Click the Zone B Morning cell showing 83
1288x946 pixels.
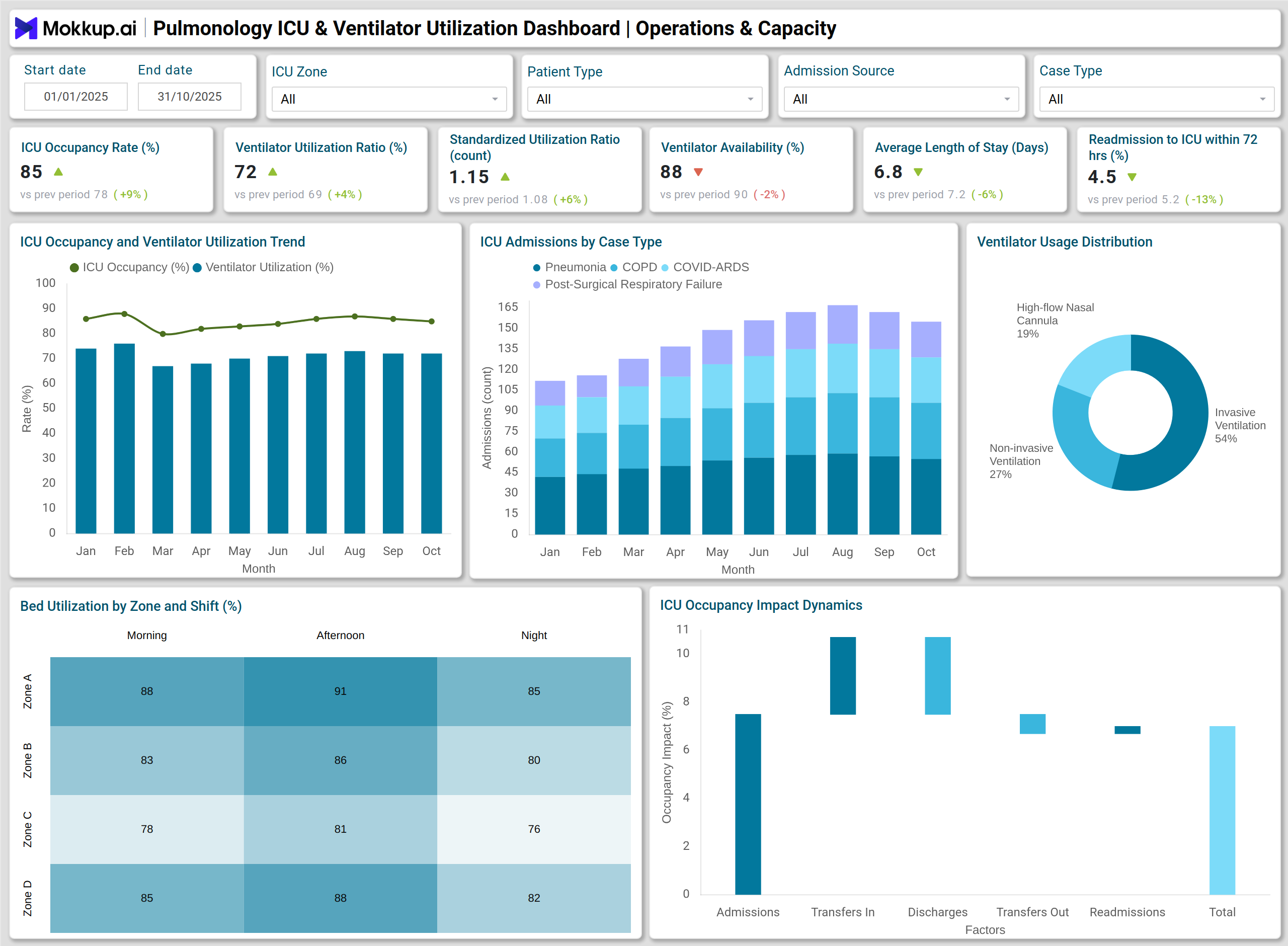pyautogui.click(x=146, y=760)
